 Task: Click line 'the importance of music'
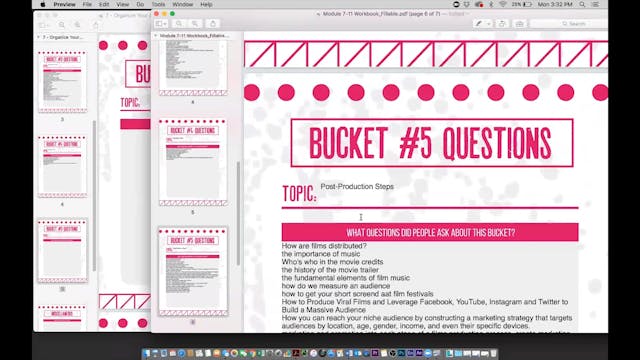click(321, 254)
